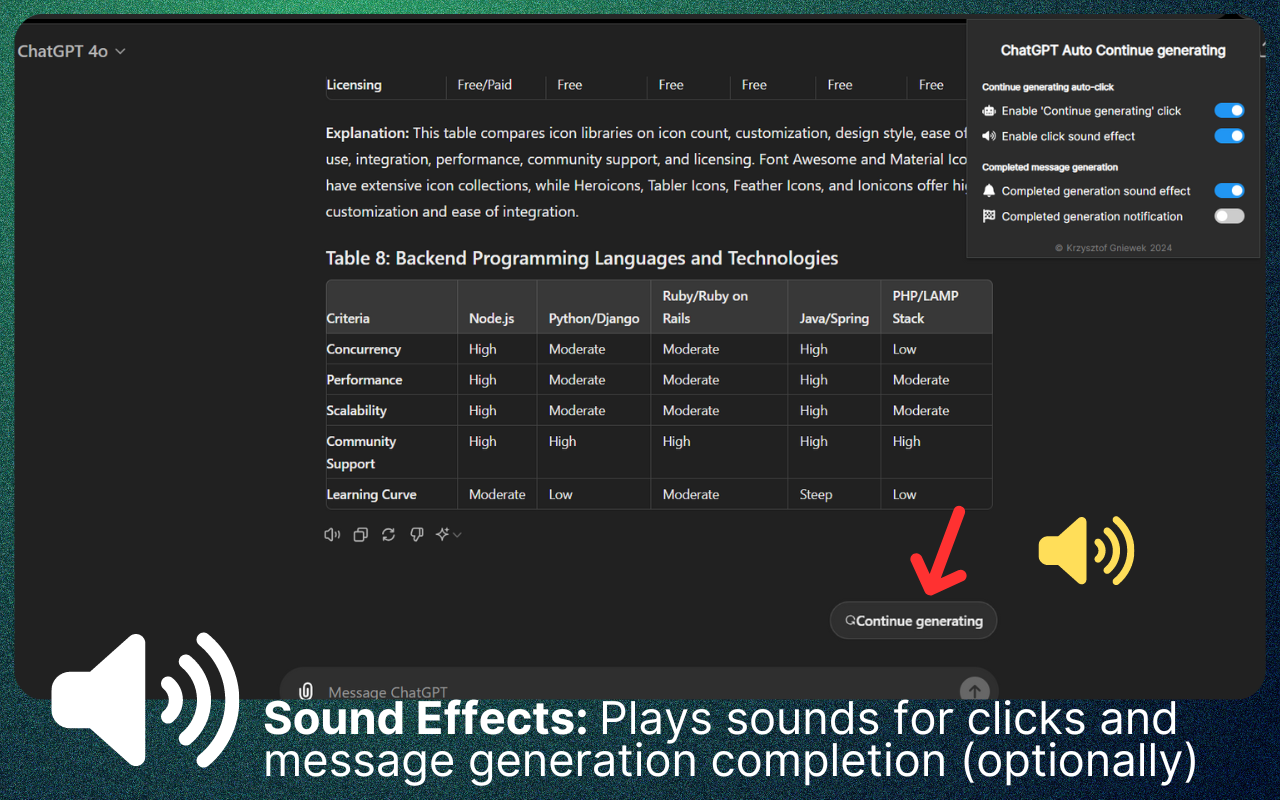Toggle Completed generation notification switch

pyautogui.click(x=1229, y=216)
